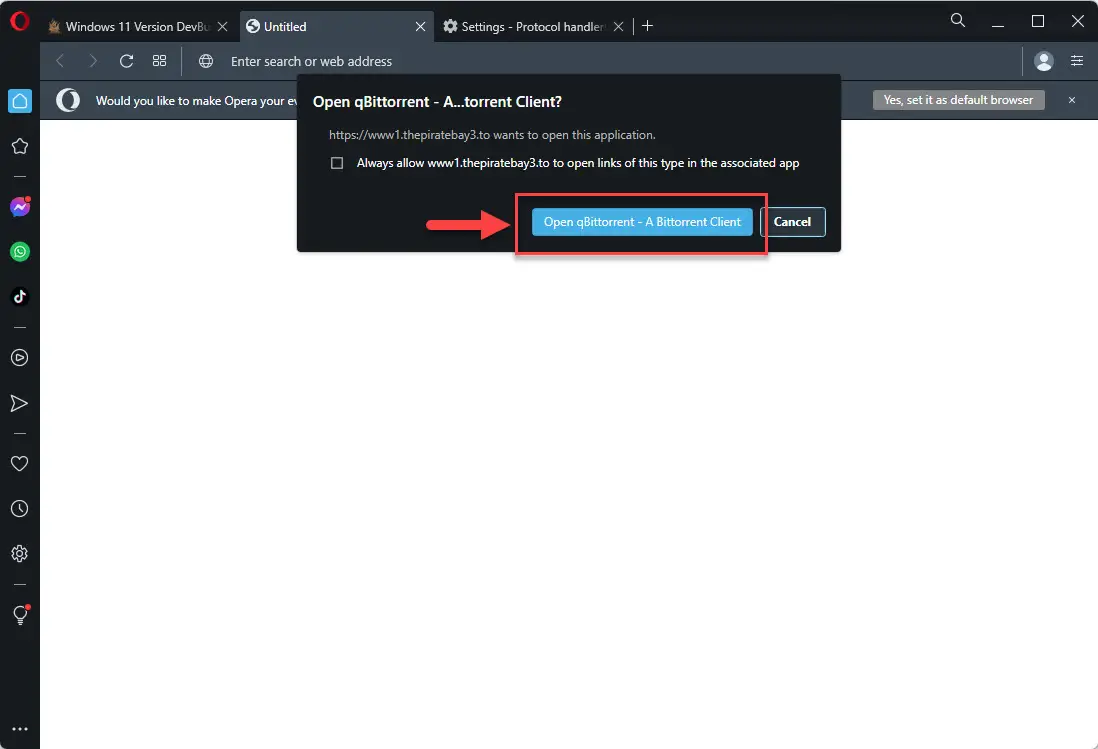Switch to the Windows 11 Version DevBu tab
The image size is (1098, 749).
[x=139, y=27]
